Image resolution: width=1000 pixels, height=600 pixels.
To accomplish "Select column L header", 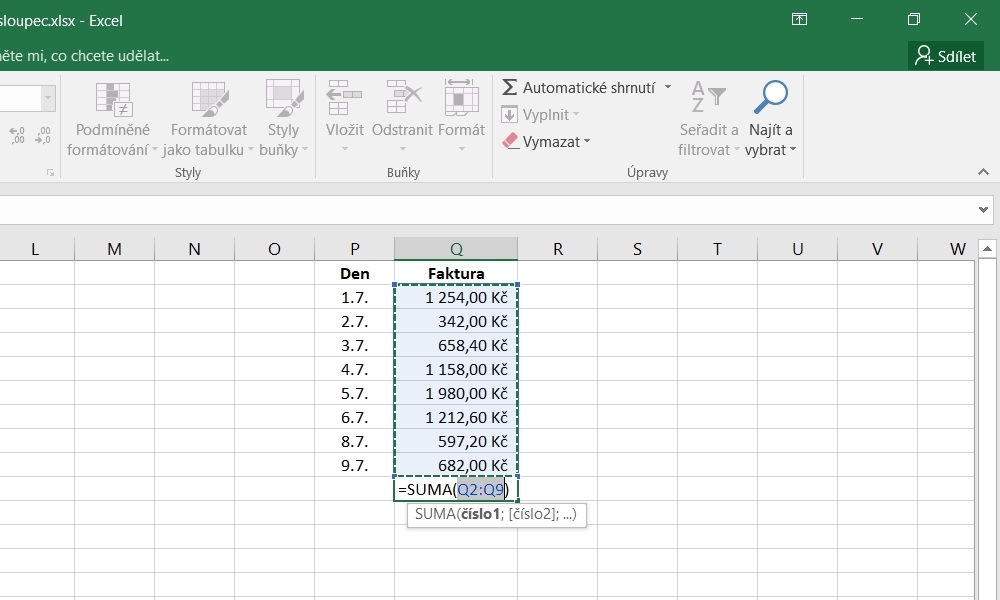I will coord(35,249).
